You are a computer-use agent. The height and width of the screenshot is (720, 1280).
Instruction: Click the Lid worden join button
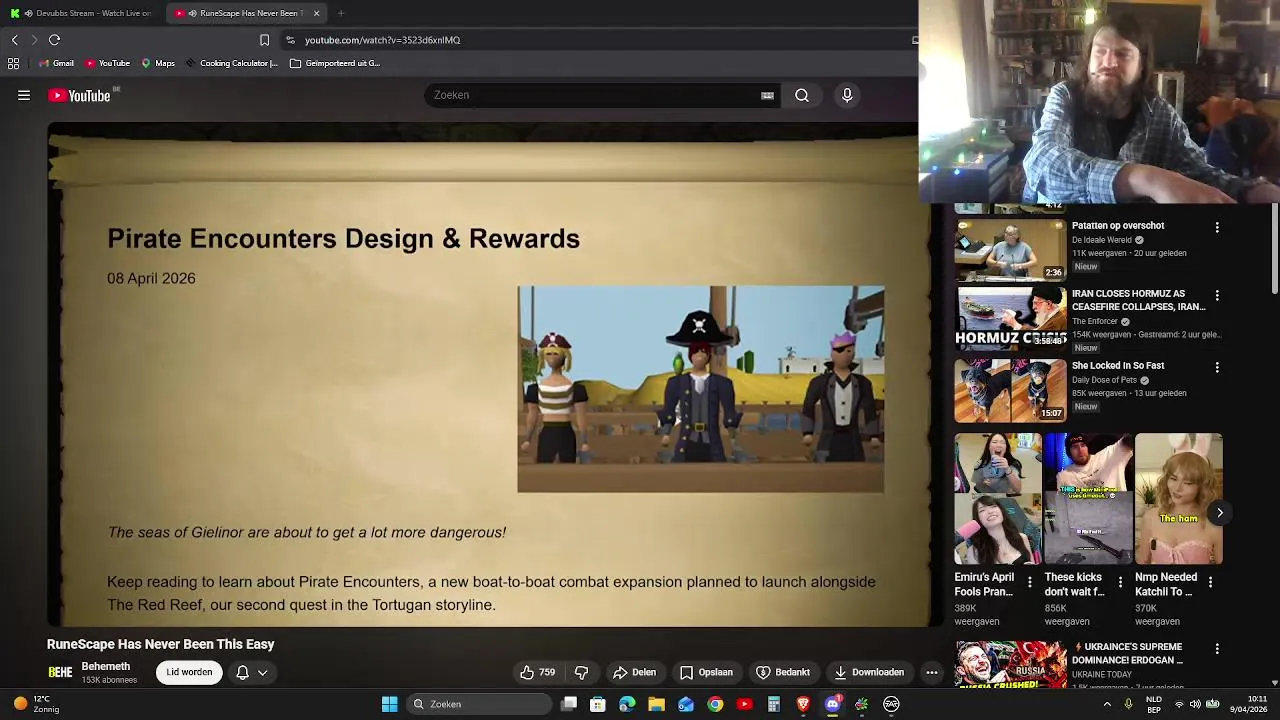click(189, 672)
